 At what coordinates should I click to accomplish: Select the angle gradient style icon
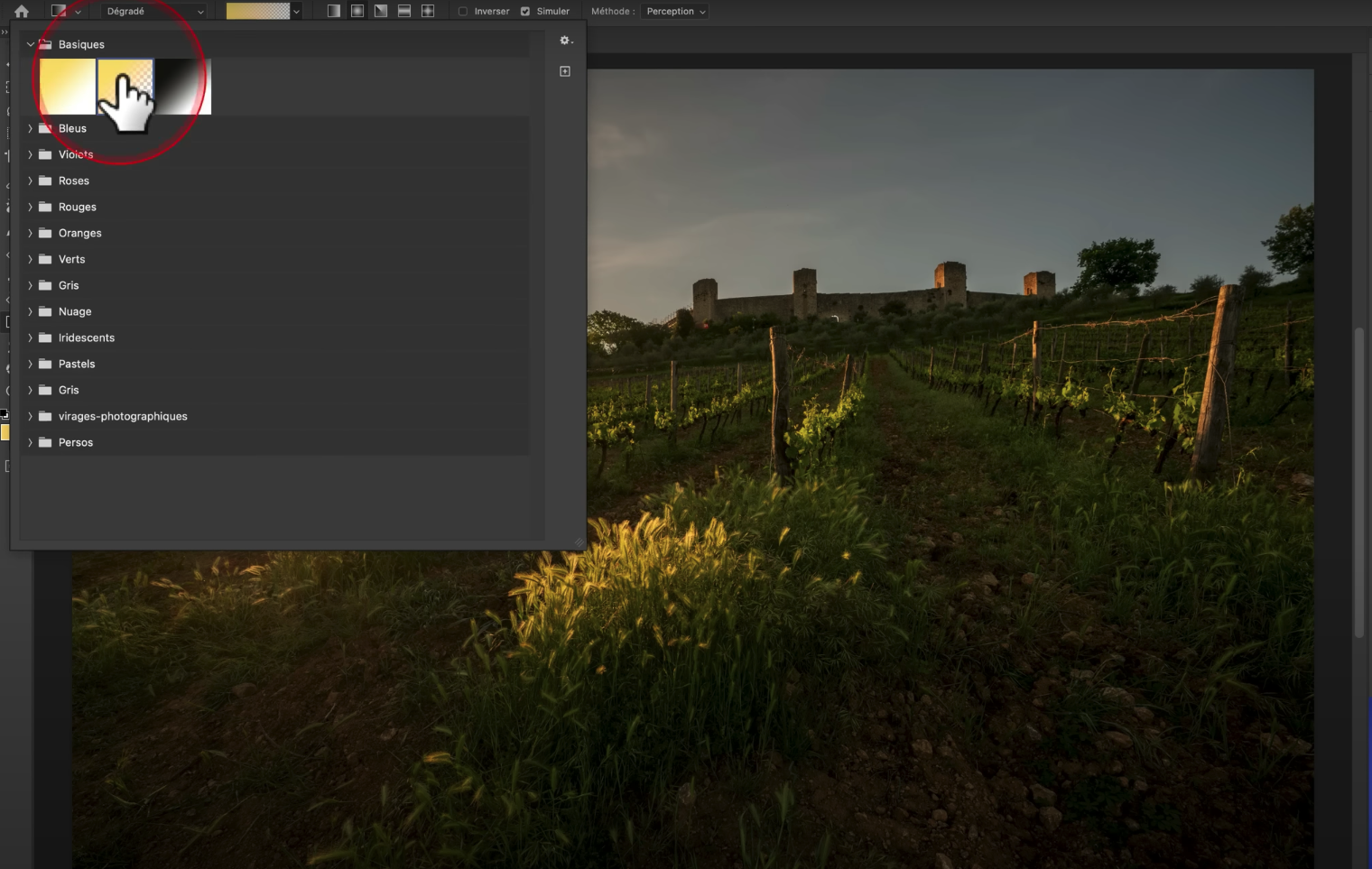(x=381, y=12)
